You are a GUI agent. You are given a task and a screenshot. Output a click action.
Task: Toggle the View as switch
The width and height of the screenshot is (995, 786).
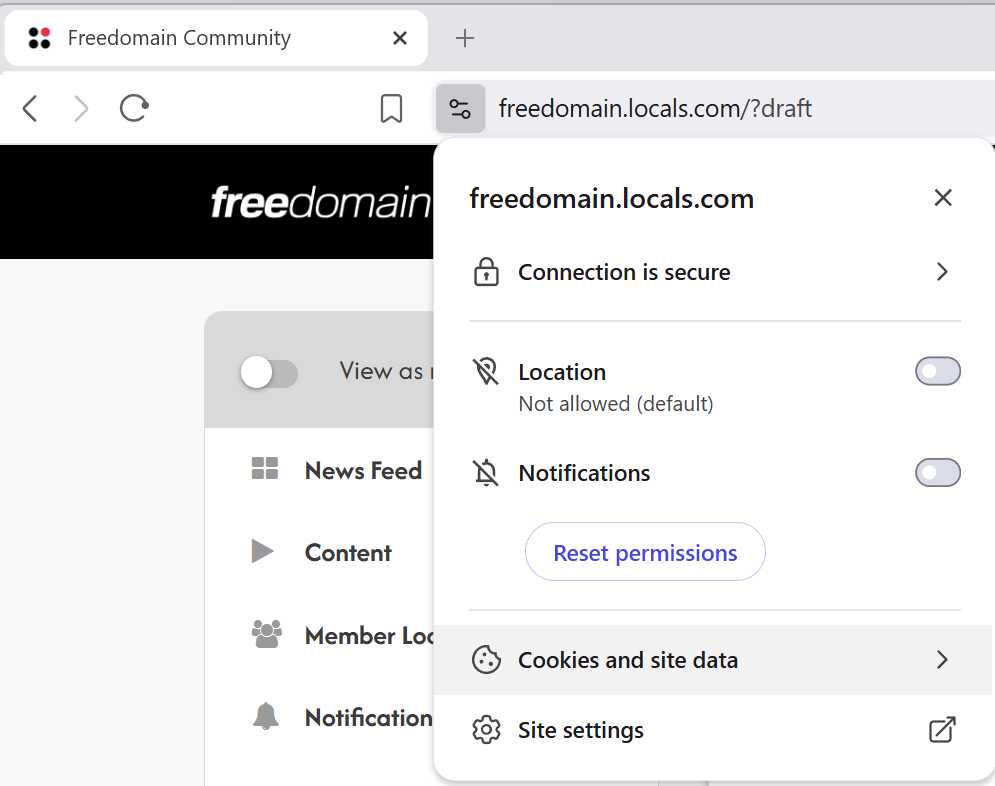tap(268, 373)
